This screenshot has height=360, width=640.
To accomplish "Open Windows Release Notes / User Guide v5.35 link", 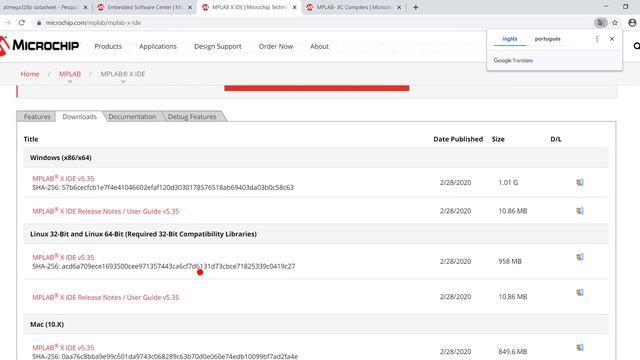I will pyautogui.click(x=106, y=211).
